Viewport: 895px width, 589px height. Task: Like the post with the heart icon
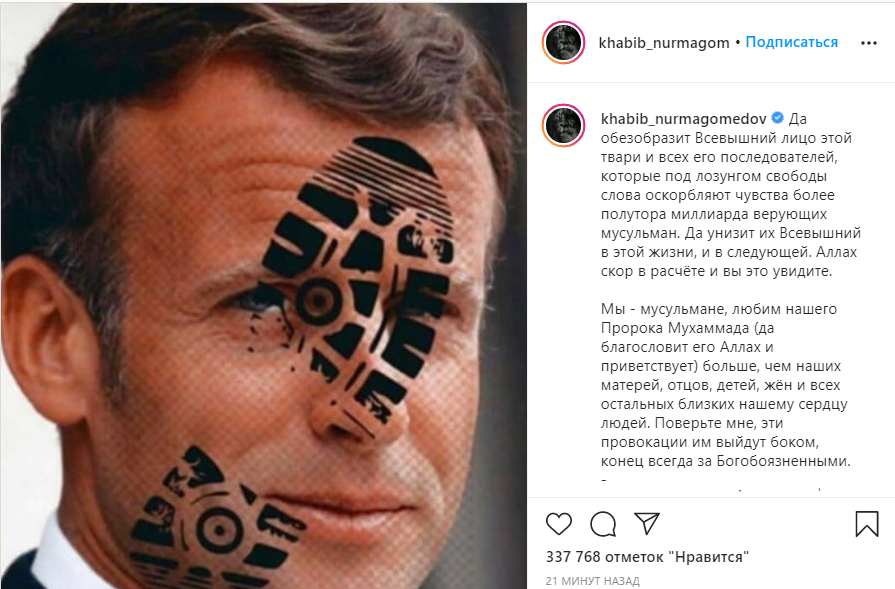point(558,523)
